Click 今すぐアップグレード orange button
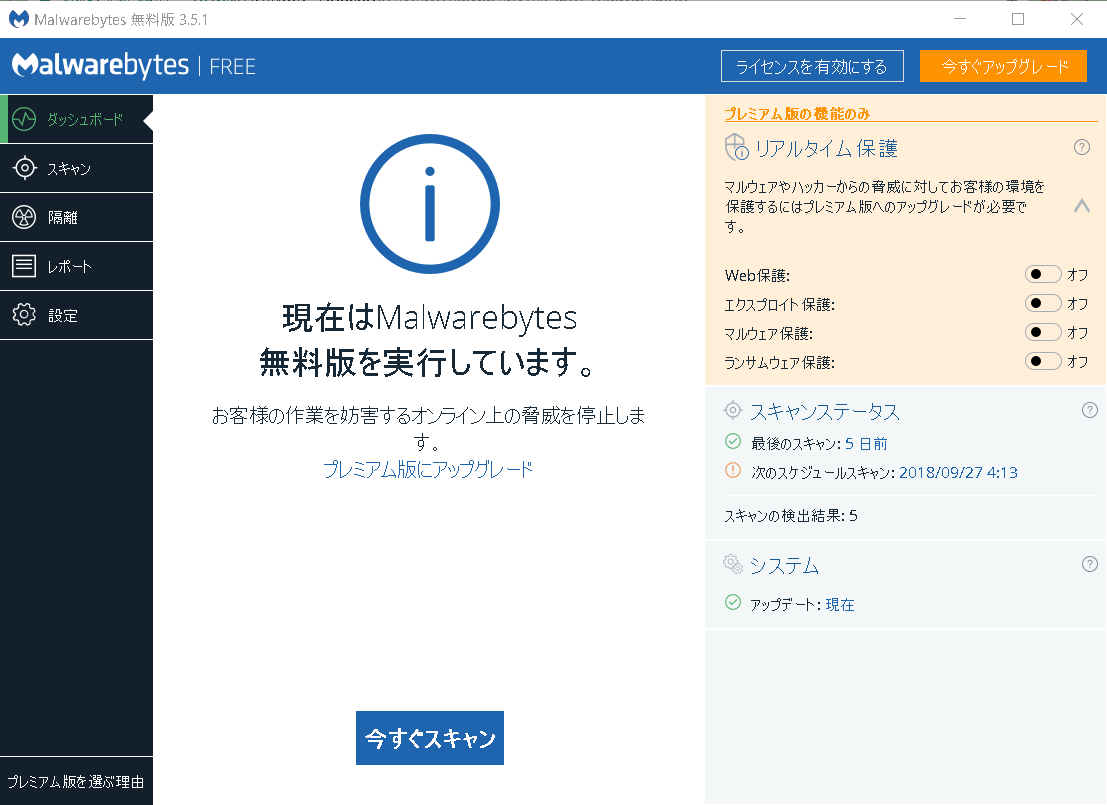 coord(1003,66)
